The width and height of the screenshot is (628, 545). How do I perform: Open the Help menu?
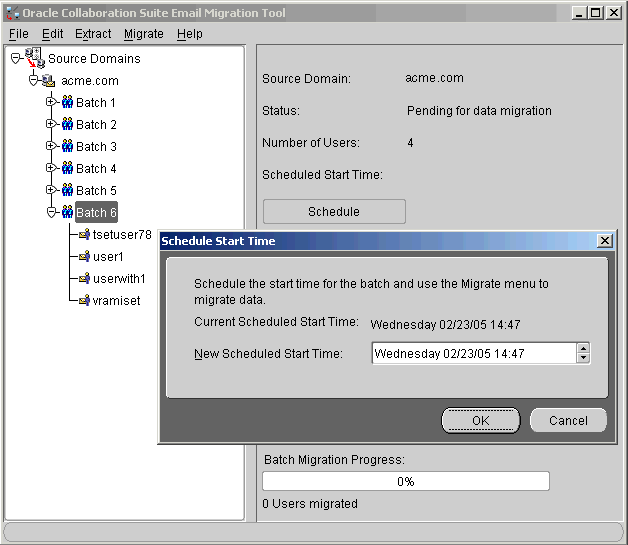point(189,34)
